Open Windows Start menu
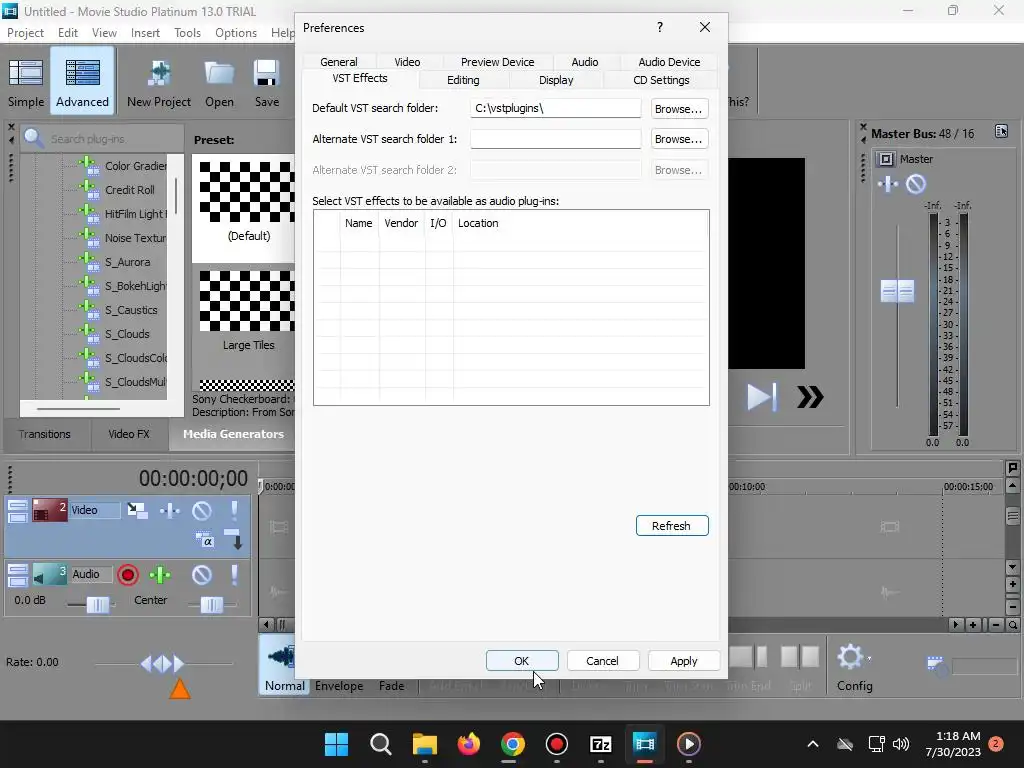Viewport: 1024px width, 768px height. (x=336, y=744)
